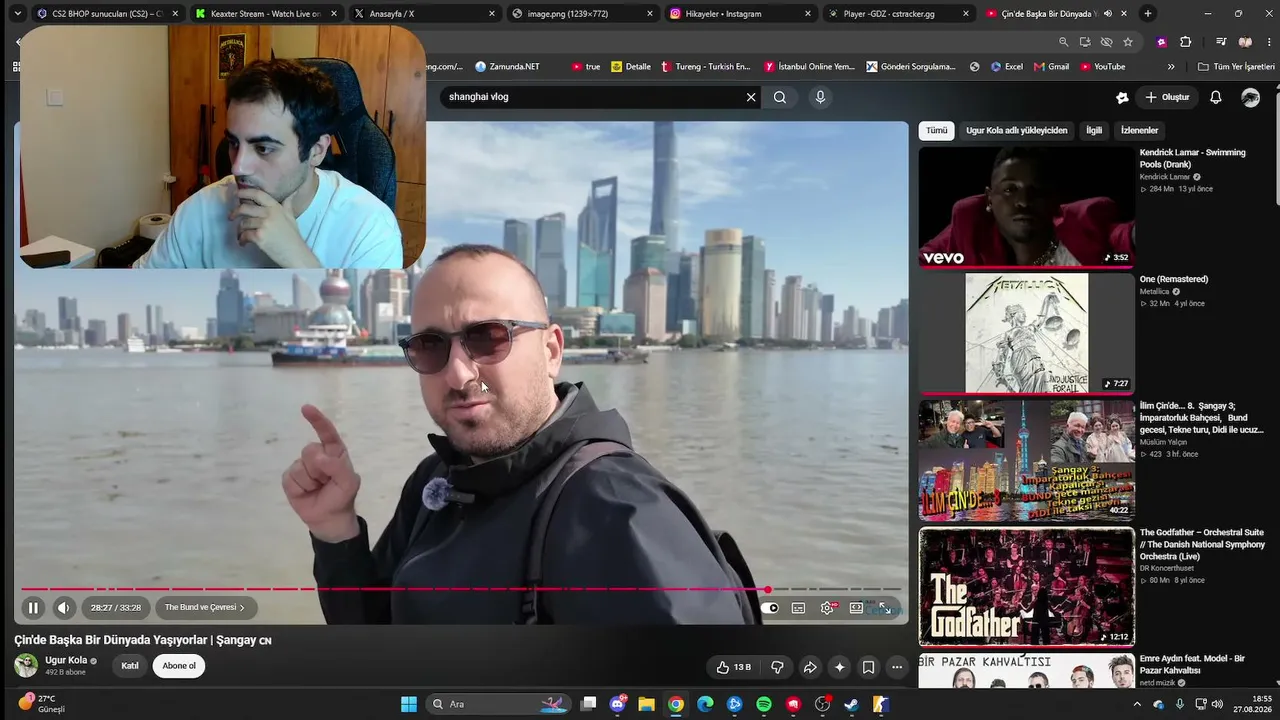Select the 'Tümü' filter chip
This screenshot has height=720, width=1280.
[936, 130]
